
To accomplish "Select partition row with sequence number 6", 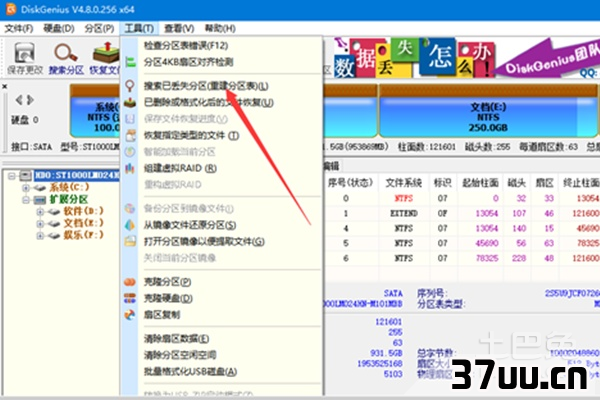I will tap(462, 258).
